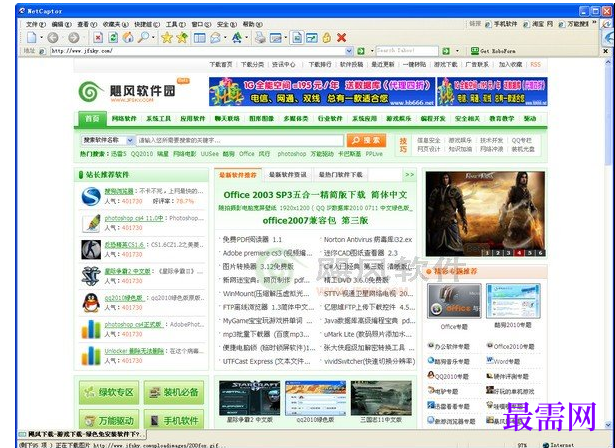Go back with the Back arrow icon
The height and width of the screenshot is (448, 615).
click(53, 38)
